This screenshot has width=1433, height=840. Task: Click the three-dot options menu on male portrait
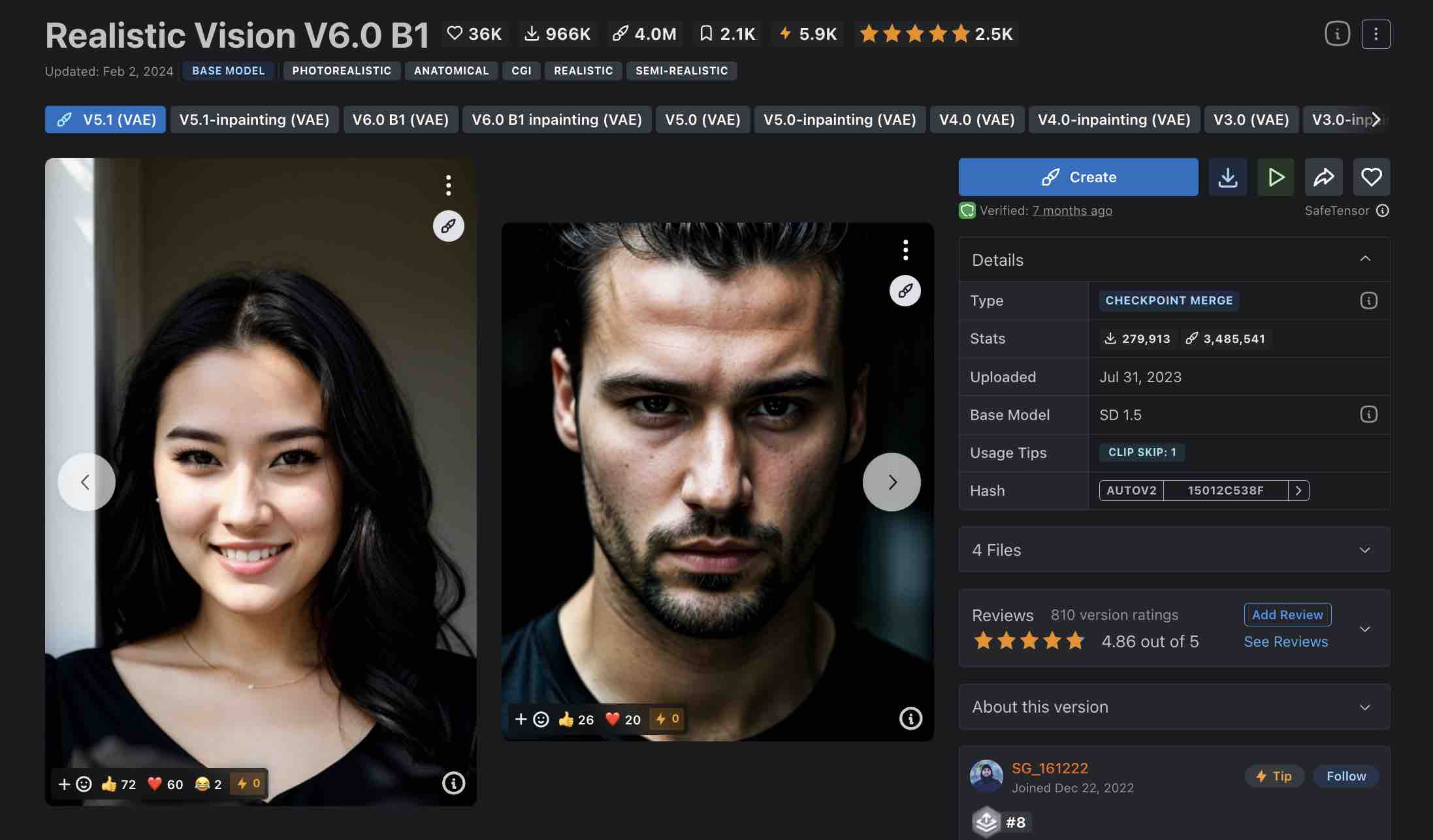905,249
